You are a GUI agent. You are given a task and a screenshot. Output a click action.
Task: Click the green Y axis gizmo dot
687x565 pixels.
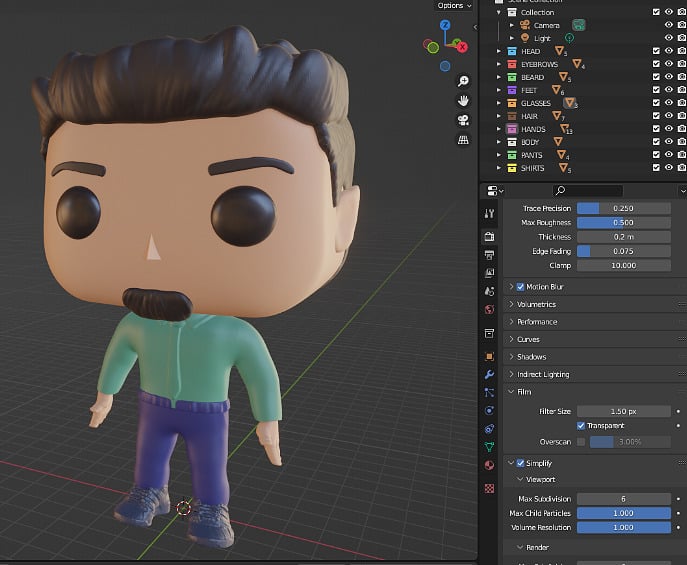click(x=433, y=47)
